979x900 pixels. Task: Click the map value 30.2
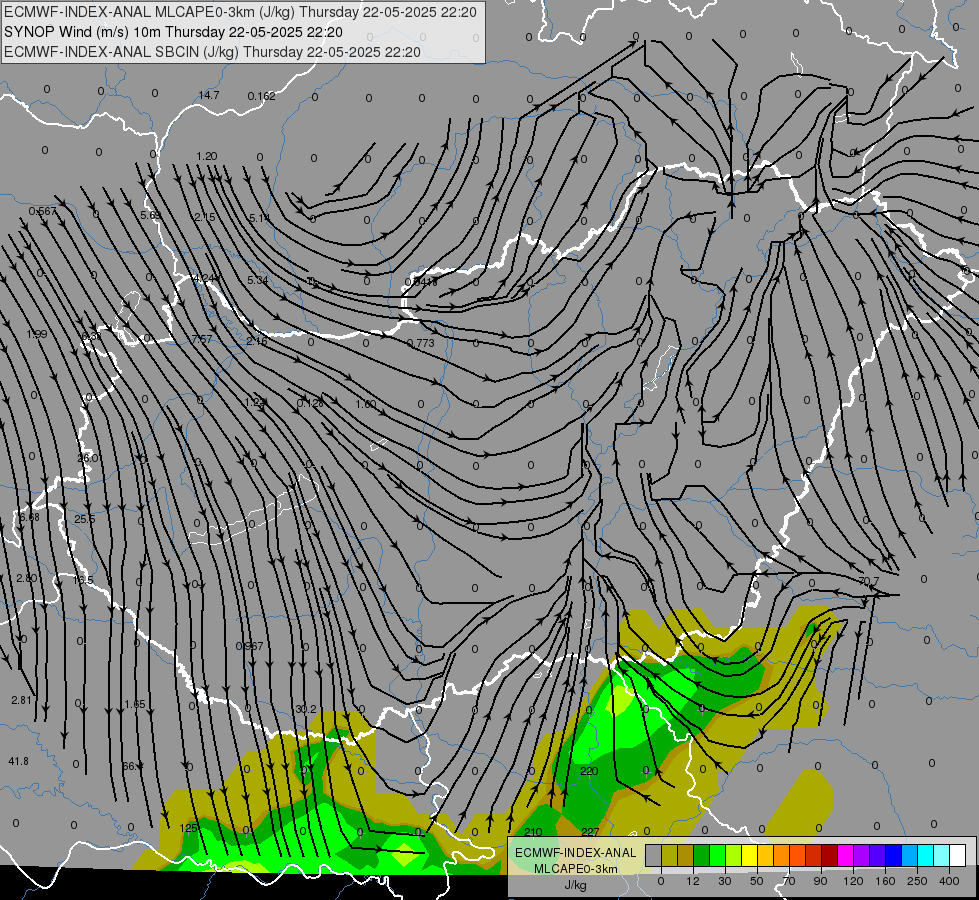tap(306, 709)
